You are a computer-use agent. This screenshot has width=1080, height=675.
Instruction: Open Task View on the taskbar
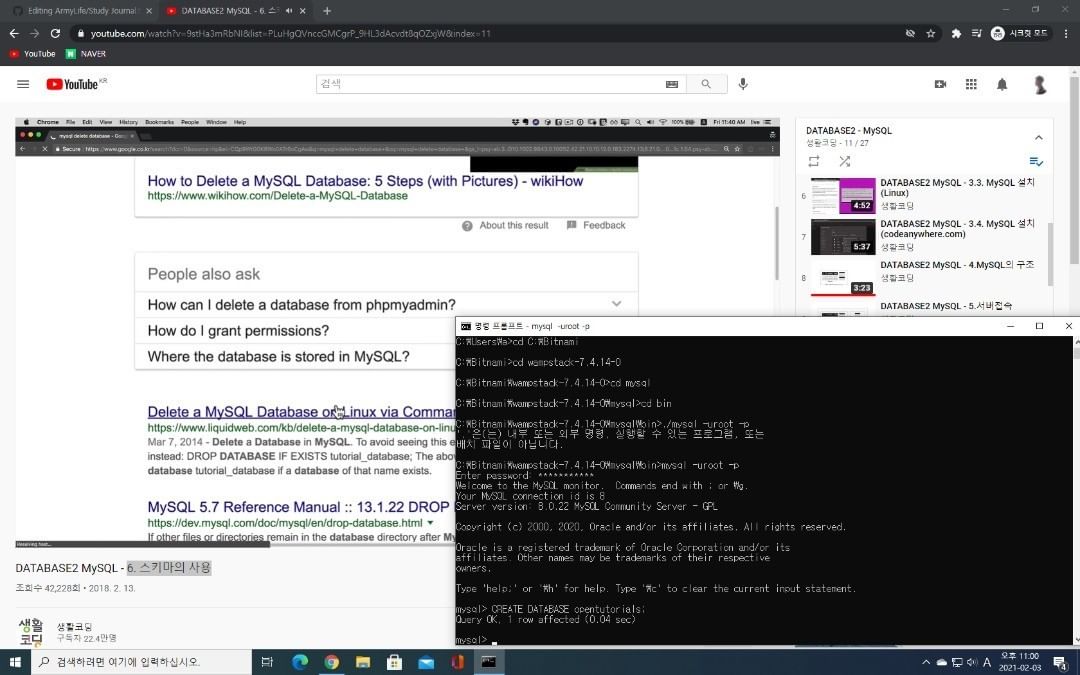(x=267, y=662)
